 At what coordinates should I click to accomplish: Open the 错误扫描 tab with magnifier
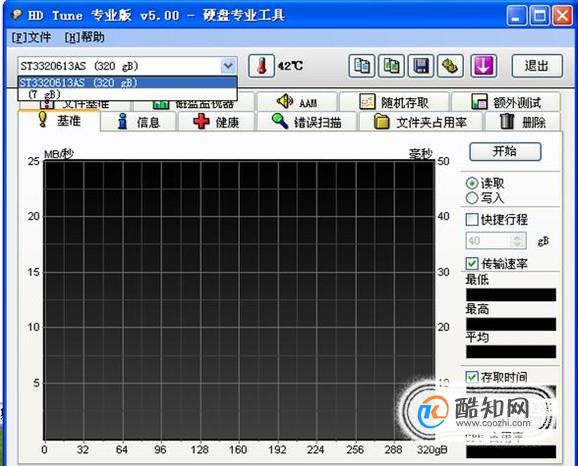click(307, 122)
